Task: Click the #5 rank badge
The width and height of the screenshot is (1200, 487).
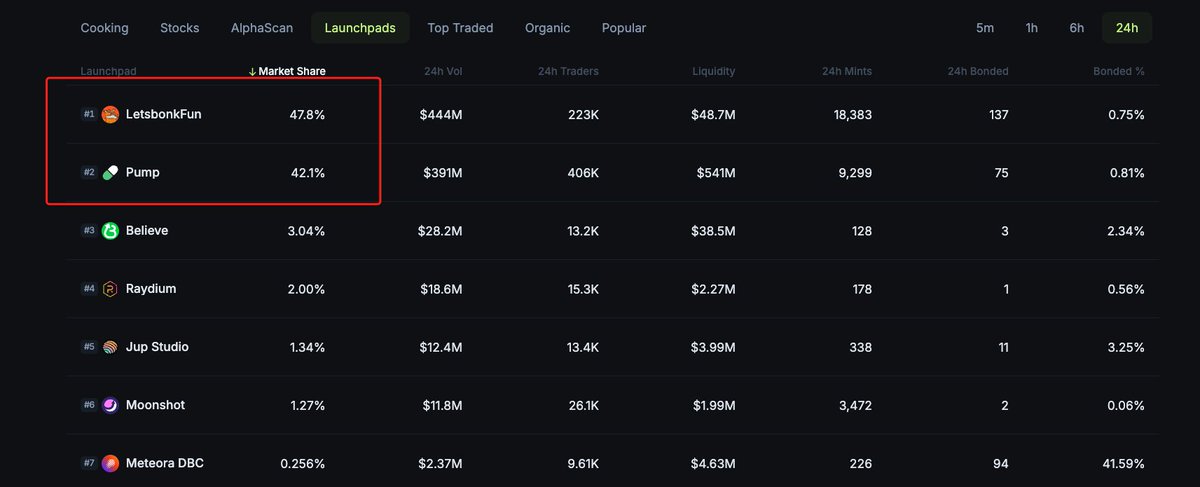Action: coord(89,347)
